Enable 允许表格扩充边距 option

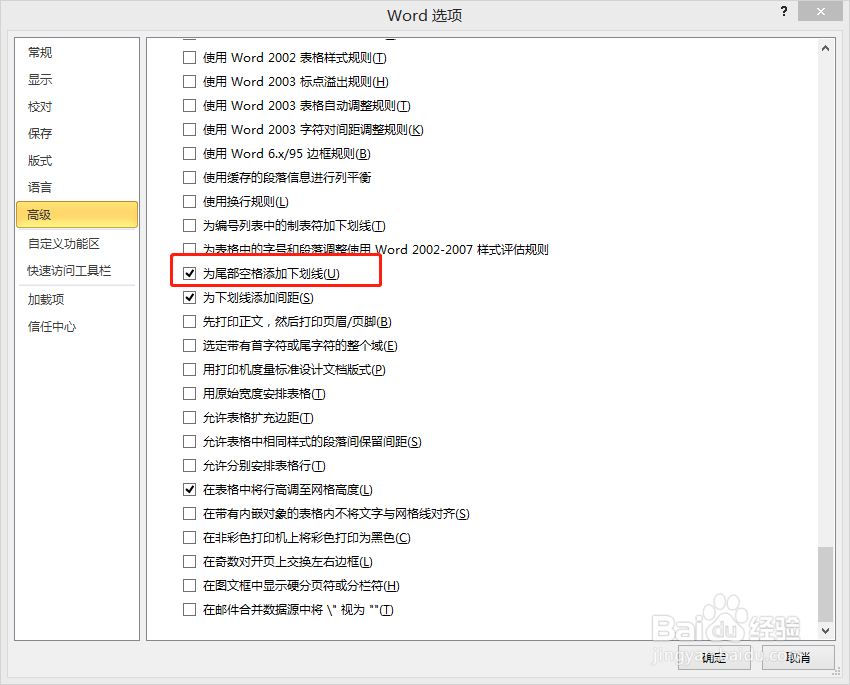189,418
